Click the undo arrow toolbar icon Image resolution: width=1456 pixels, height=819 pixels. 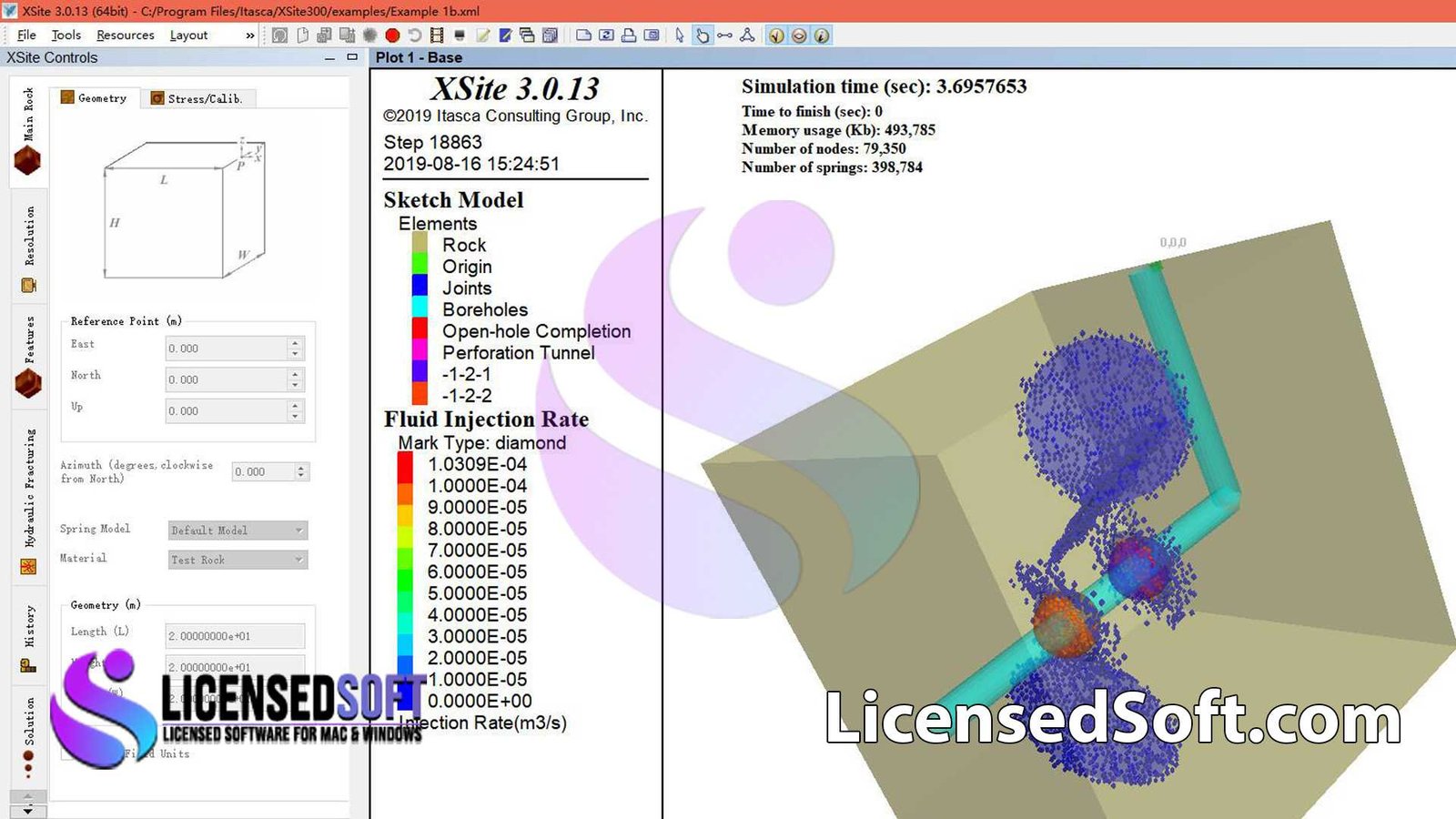click(414, 35)
